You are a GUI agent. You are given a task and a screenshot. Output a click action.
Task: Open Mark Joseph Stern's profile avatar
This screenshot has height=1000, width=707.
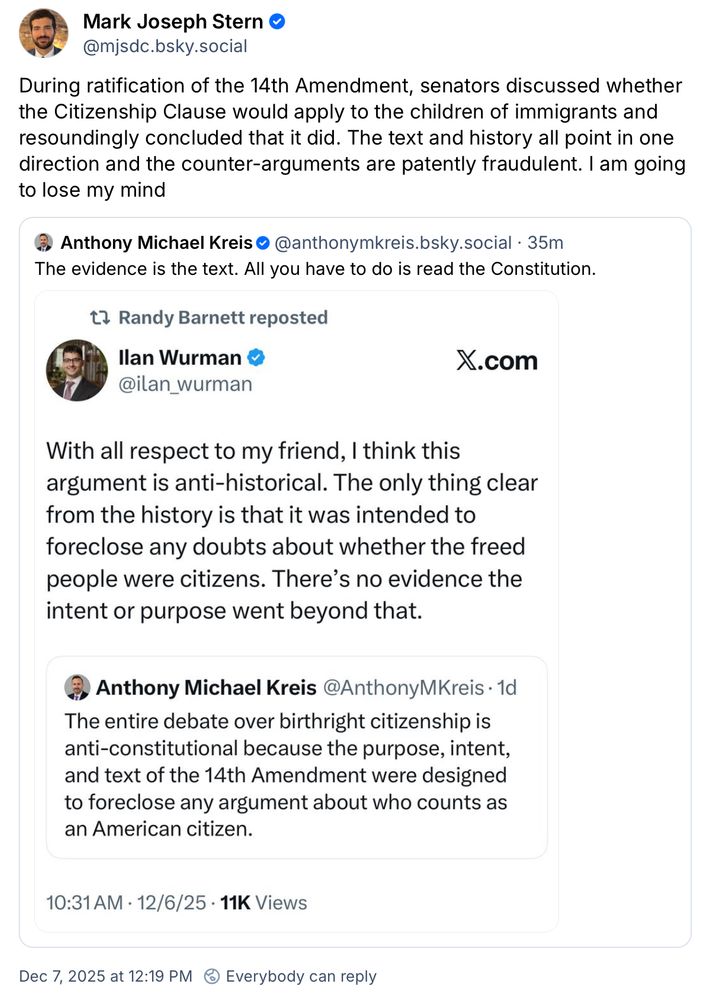pyautogui.click(x=43, y=33)
